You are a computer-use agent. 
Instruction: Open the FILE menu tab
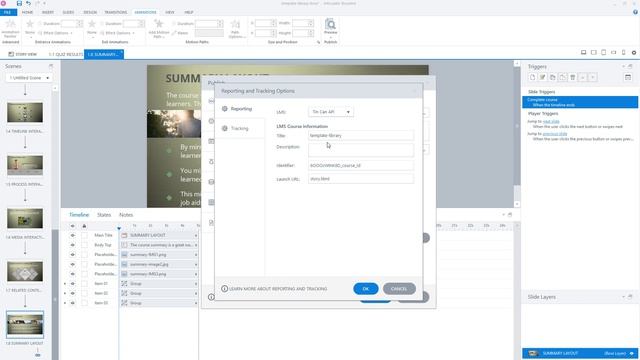pyautogui.click(x=8, y=12)
